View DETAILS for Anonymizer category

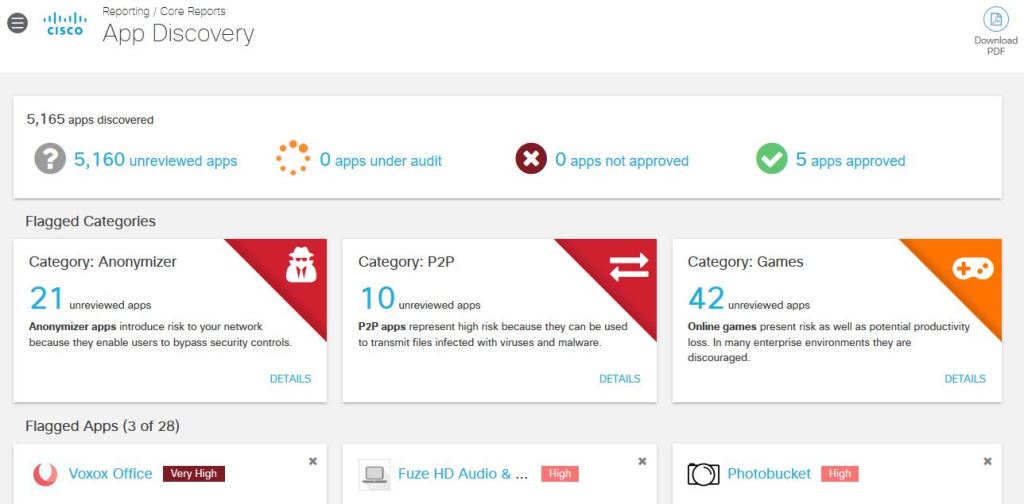coord(290,379)
